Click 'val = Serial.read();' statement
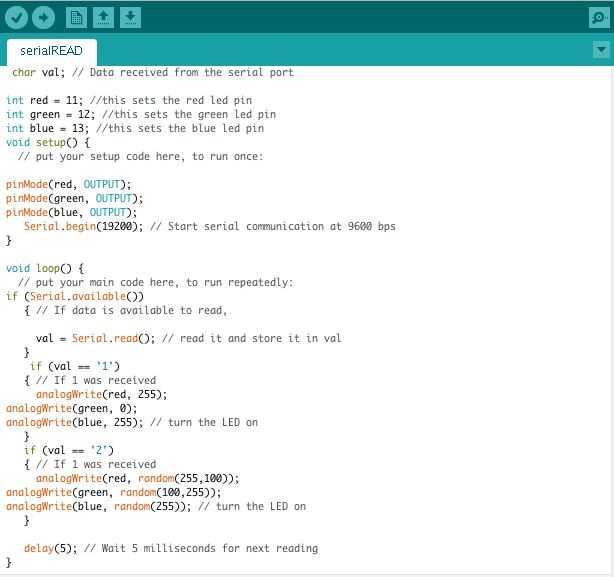Viewport: 614px width, 577px height. point(96,338)
